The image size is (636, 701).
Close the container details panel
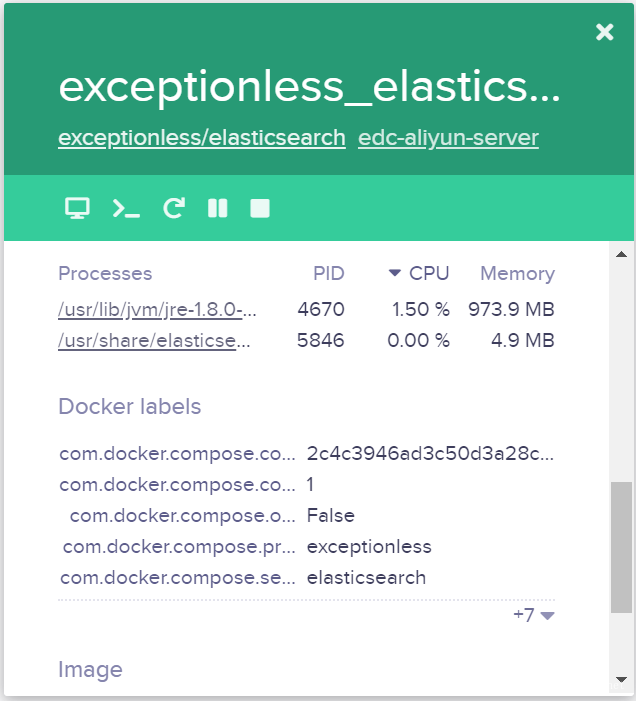pos(604,32)
